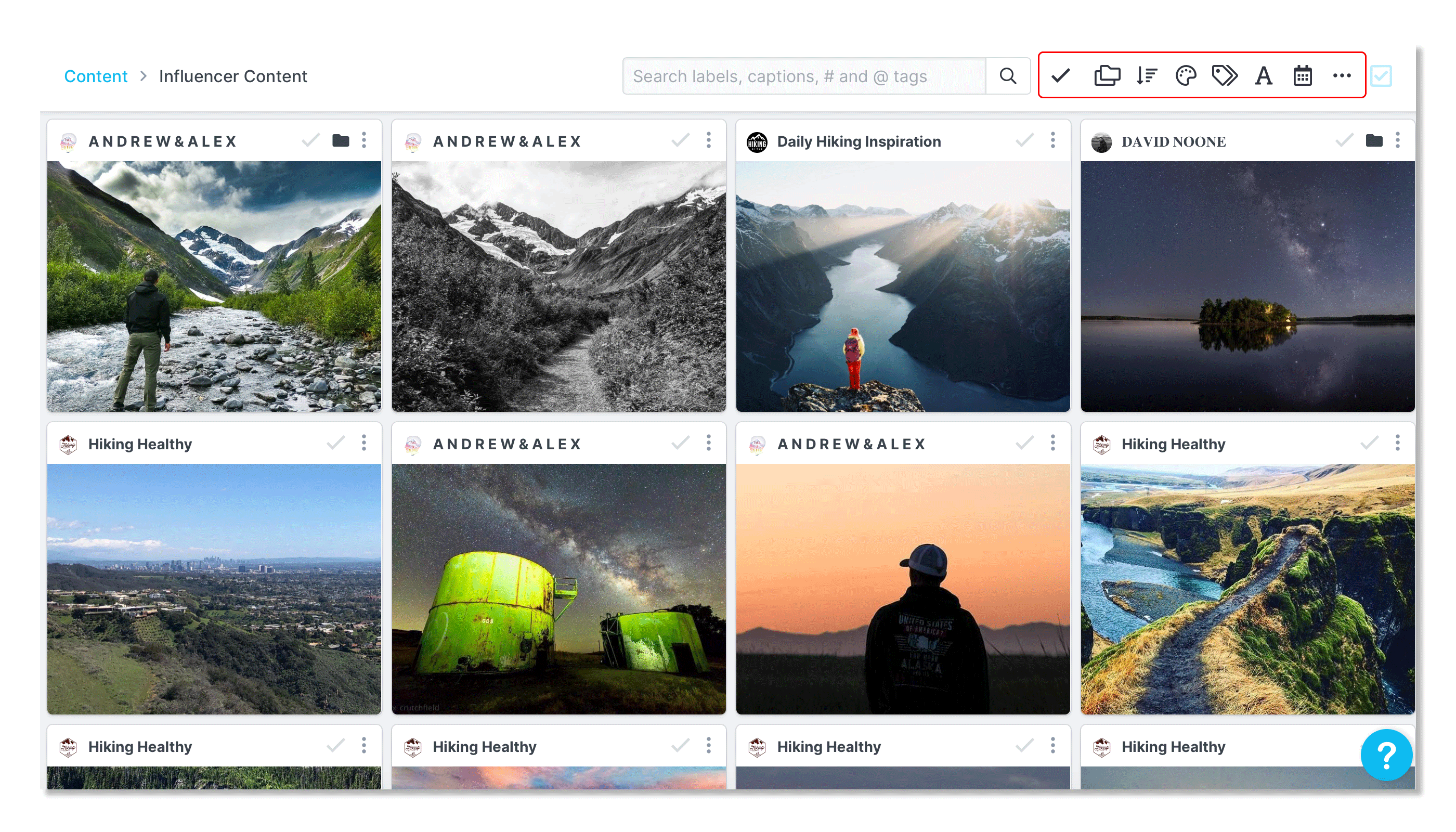Click the tags label icon
The width and height of the screenshot is (1456, 832).
point(1225,75)
